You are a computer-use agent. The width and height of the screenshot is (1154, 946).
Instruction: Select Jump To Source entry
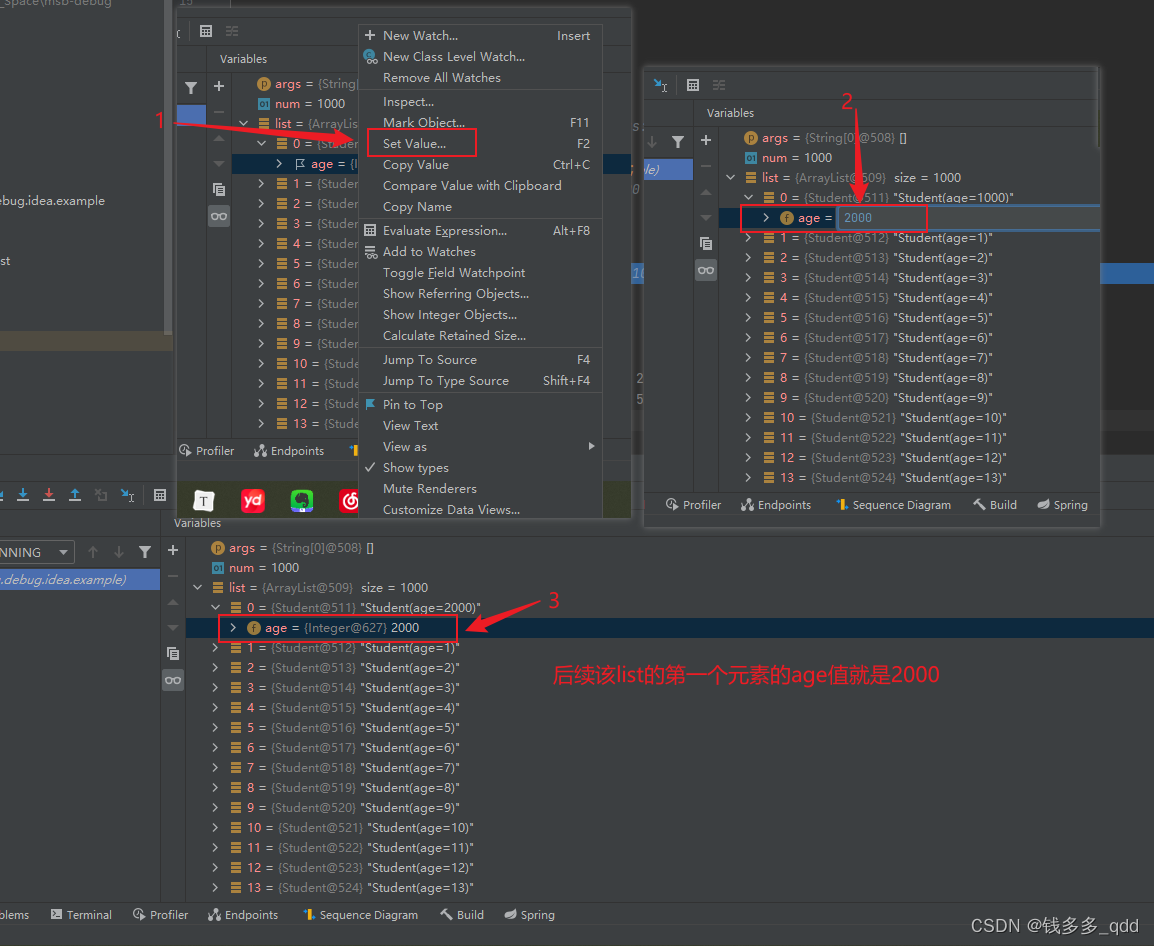tap(430, 360)
